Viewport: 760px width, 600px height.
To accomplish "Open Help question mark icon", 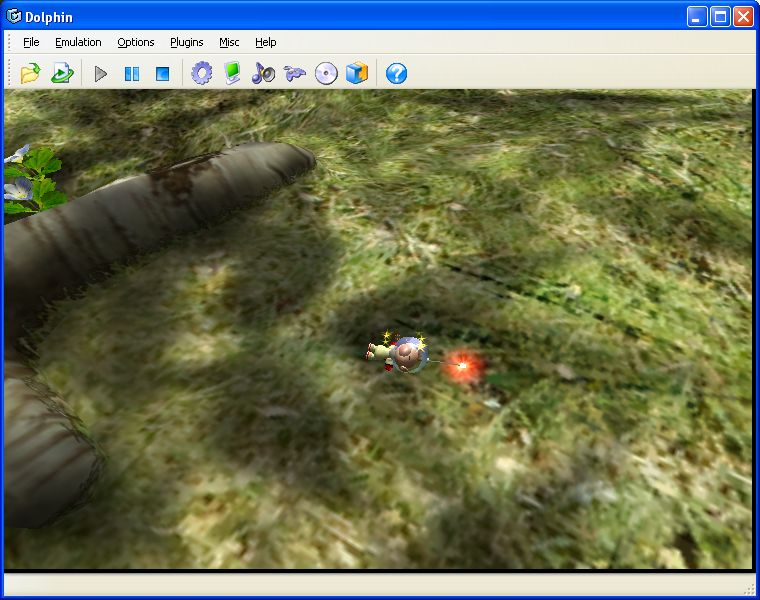I will coord(396,74).
